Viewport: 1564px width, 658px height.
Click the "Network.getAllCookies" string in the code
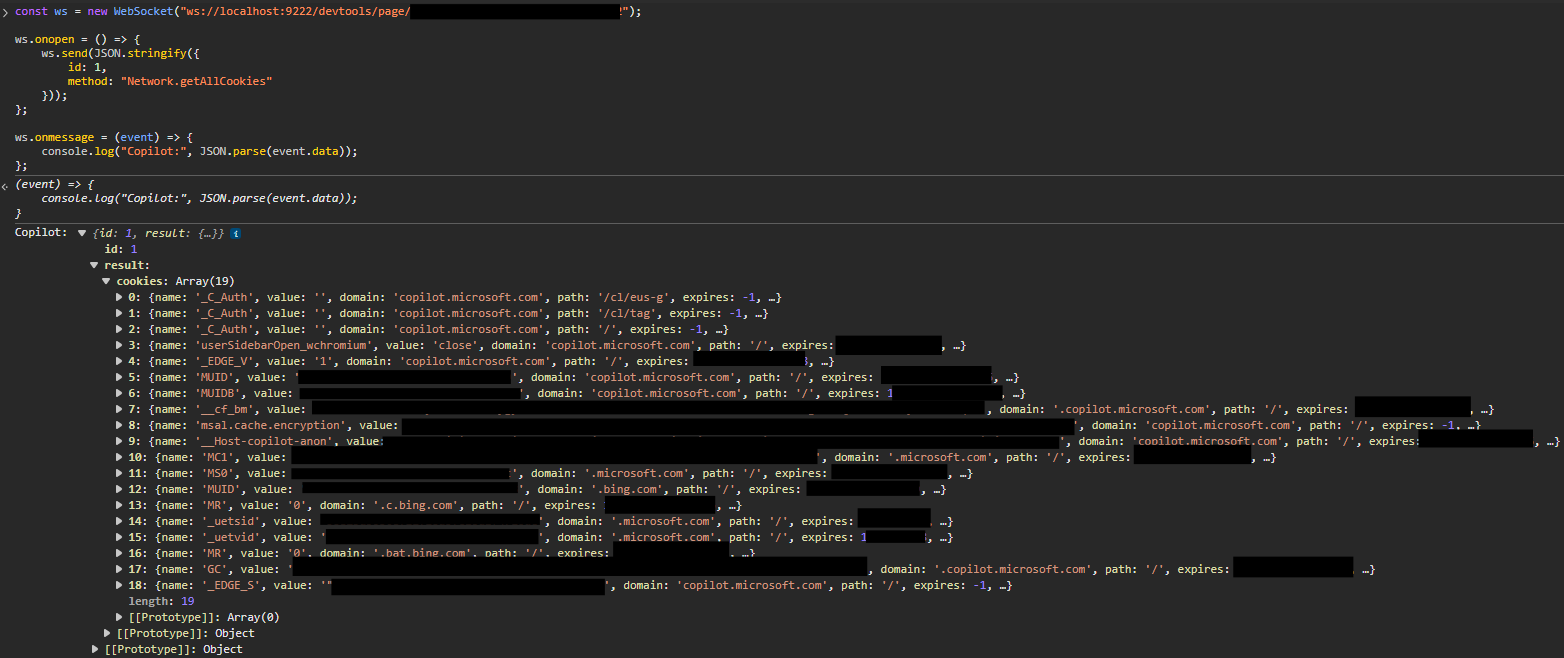197,80
